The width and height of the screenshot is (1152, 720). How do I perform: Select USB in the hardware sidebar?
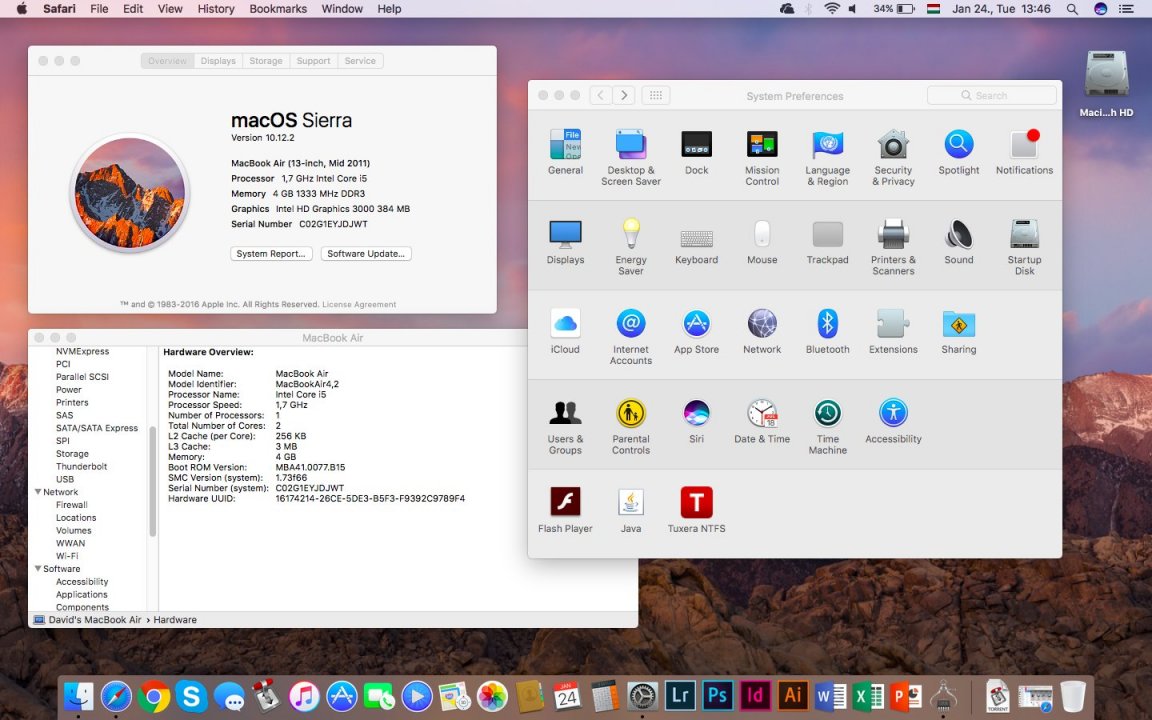click(x=65, y=479)
